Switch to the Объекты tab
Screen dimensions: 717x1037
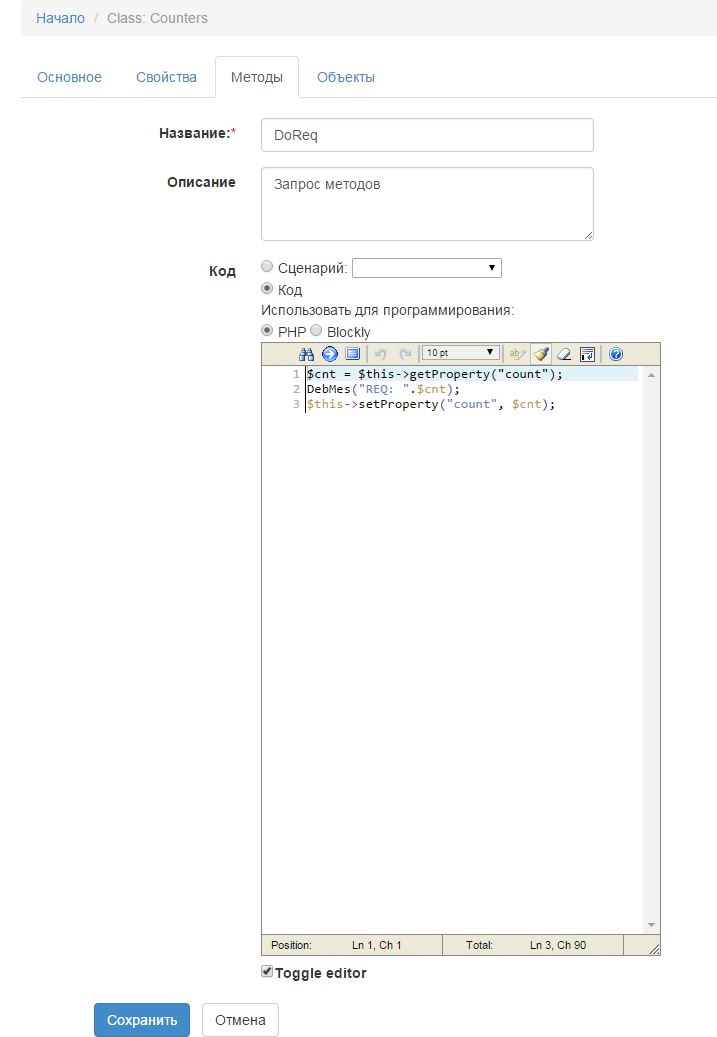pos(345,77)
